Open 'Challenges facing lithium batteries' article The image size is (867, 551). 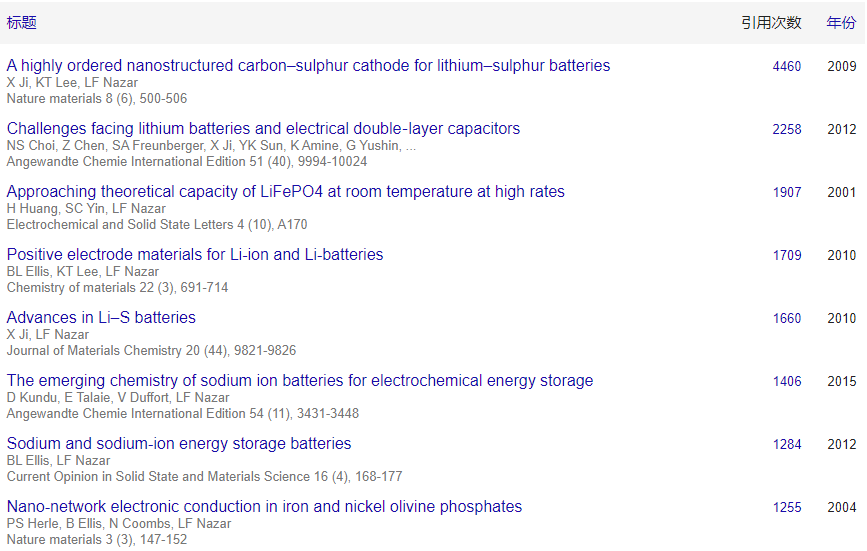pyautogui.click(x=263, y=128)
